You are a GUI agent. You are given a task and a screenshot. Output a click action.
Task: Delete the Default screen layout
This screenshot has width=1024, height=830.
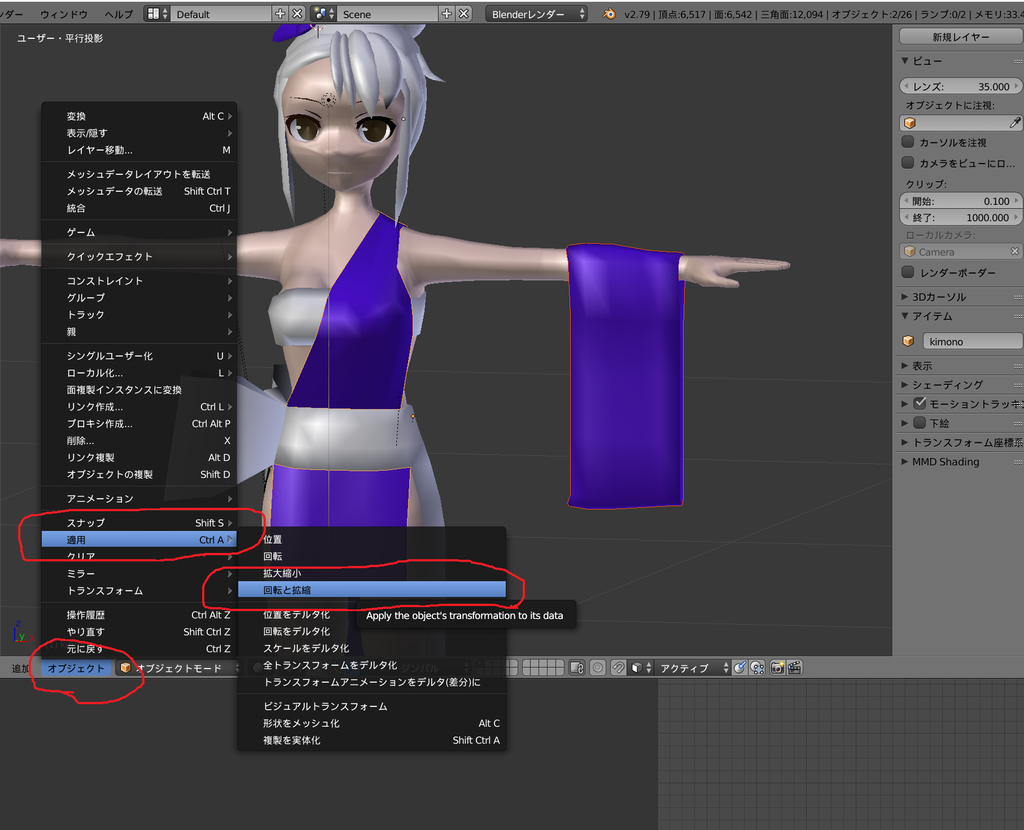click(297, 14)
